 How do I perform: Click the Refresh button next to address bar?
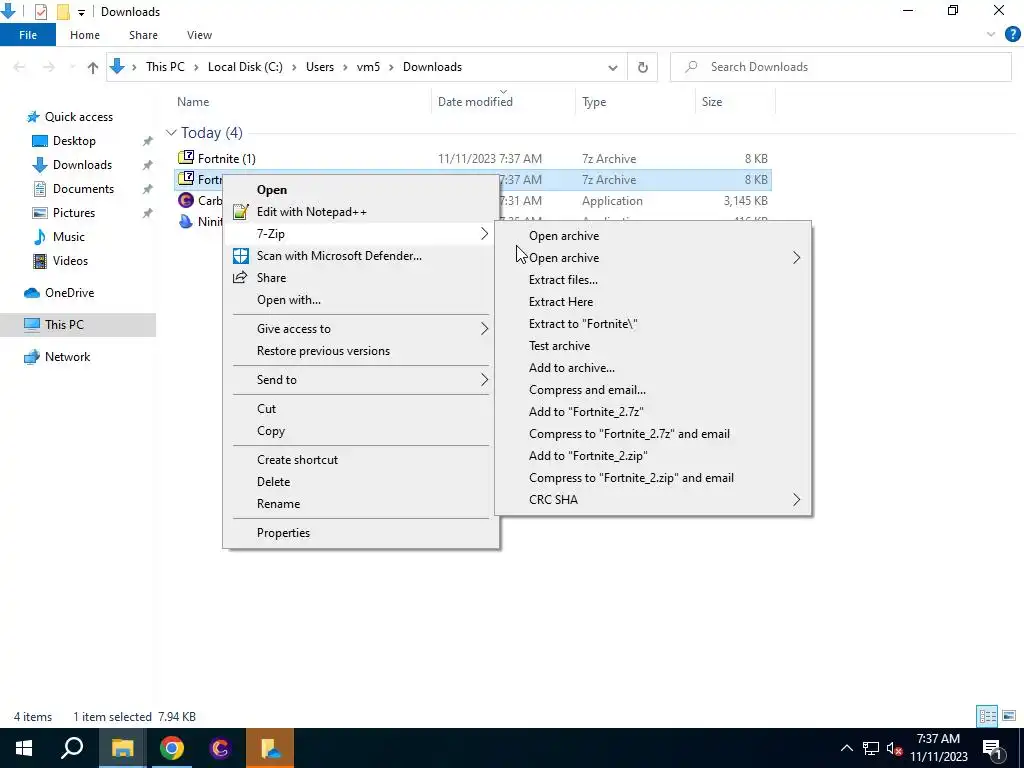[x=643, y=67]
